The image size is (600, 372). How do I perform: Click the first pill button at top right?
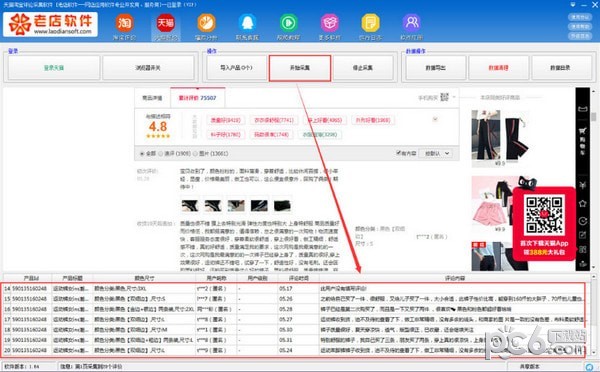(580, 17)
